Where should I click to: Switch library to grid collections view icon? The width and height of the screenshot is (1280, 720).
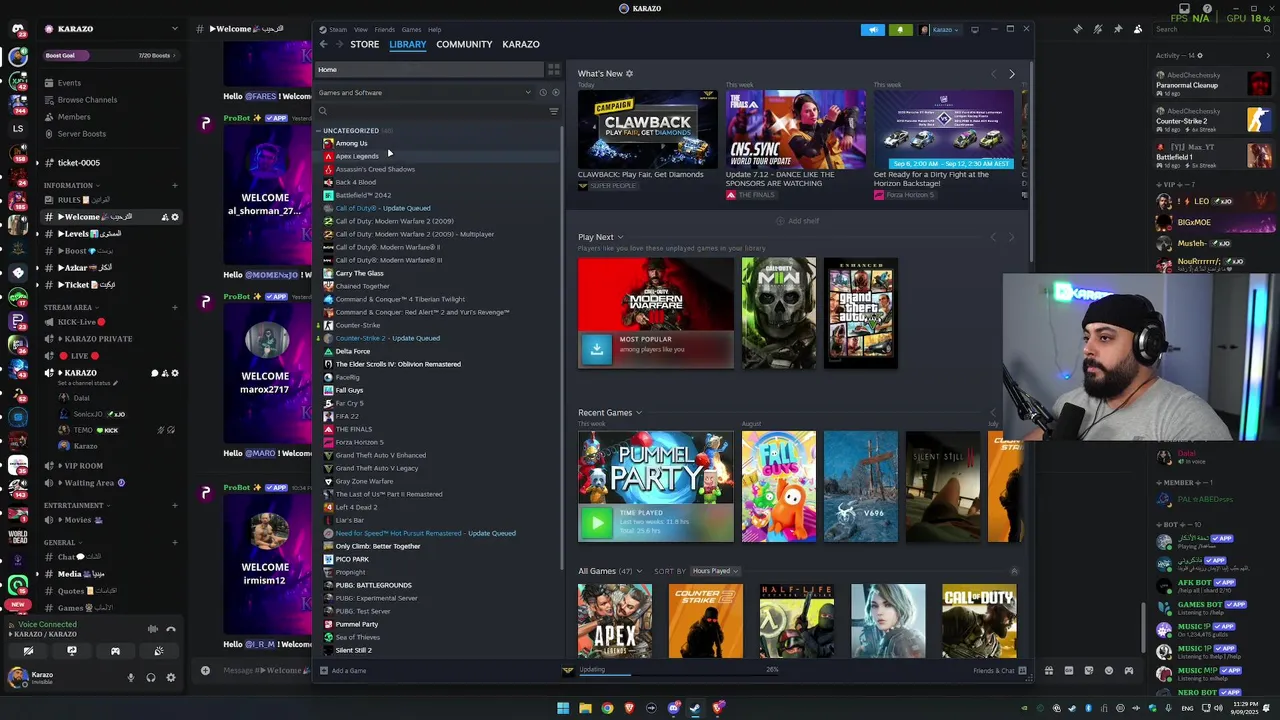(x=553, y=70)
